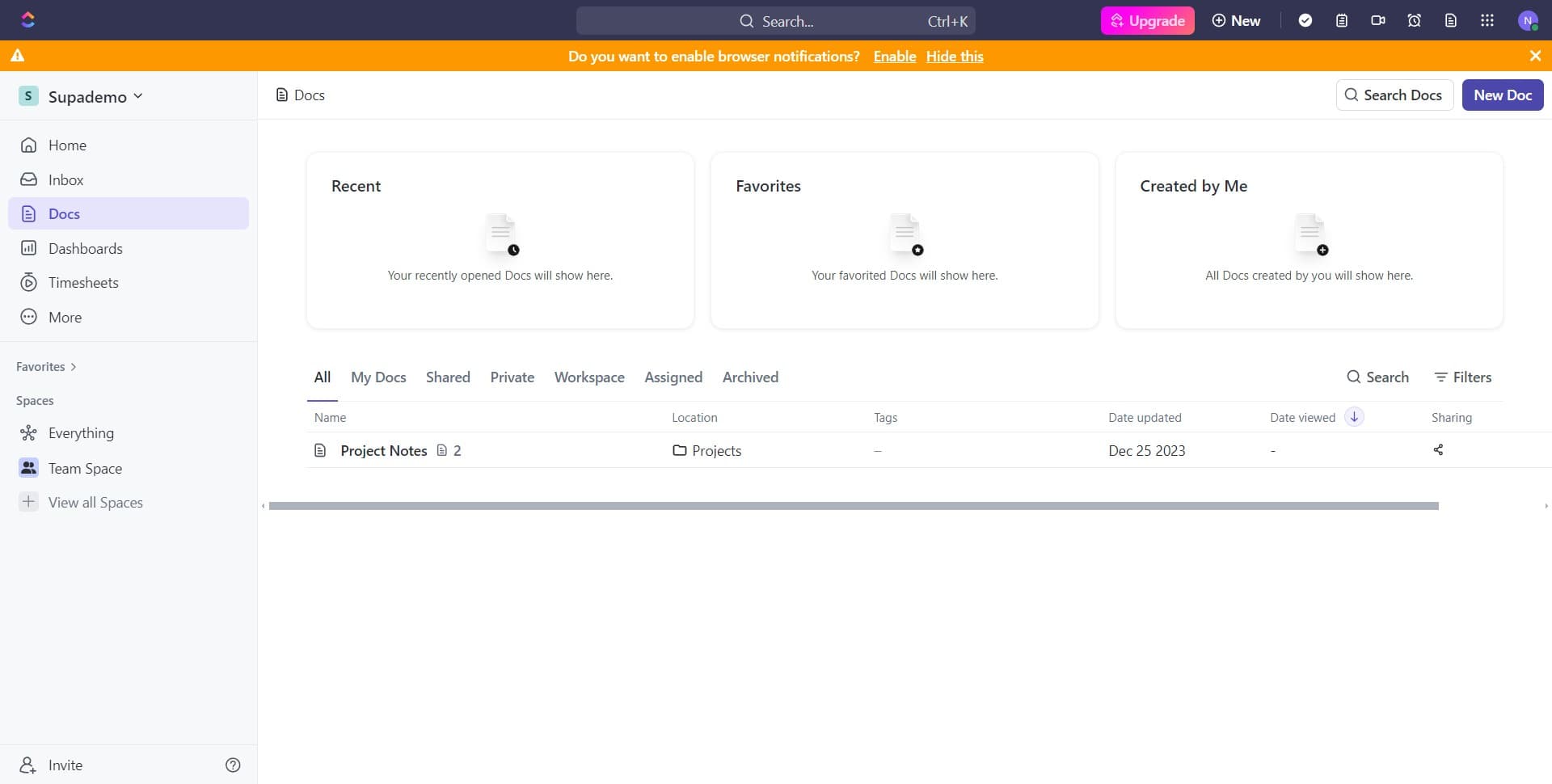Open the Inbox from the sidebar
The width and height of the screenshot is (1552, 784).
pyautogui.click(x=65, y=179)
